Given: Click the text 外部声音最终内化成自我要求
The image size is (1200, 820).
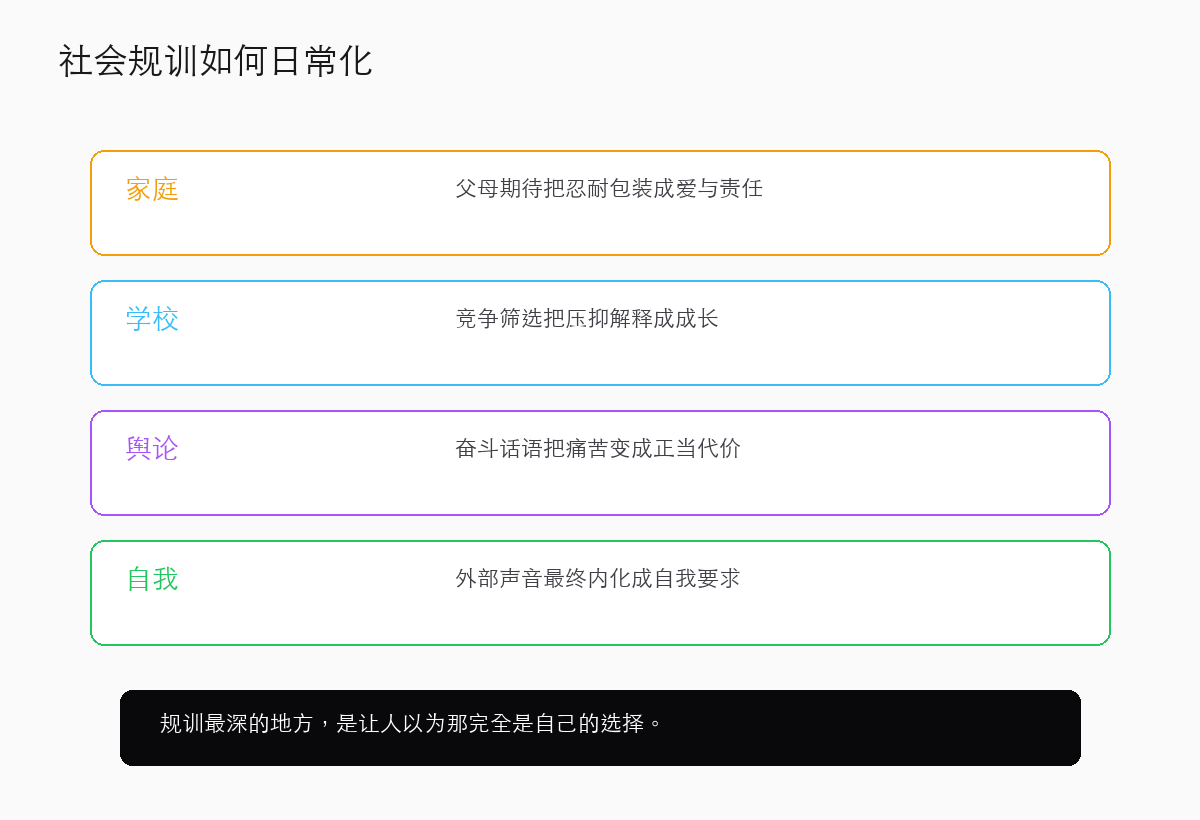Looking at the screenshot, I should tap(598, 578).
